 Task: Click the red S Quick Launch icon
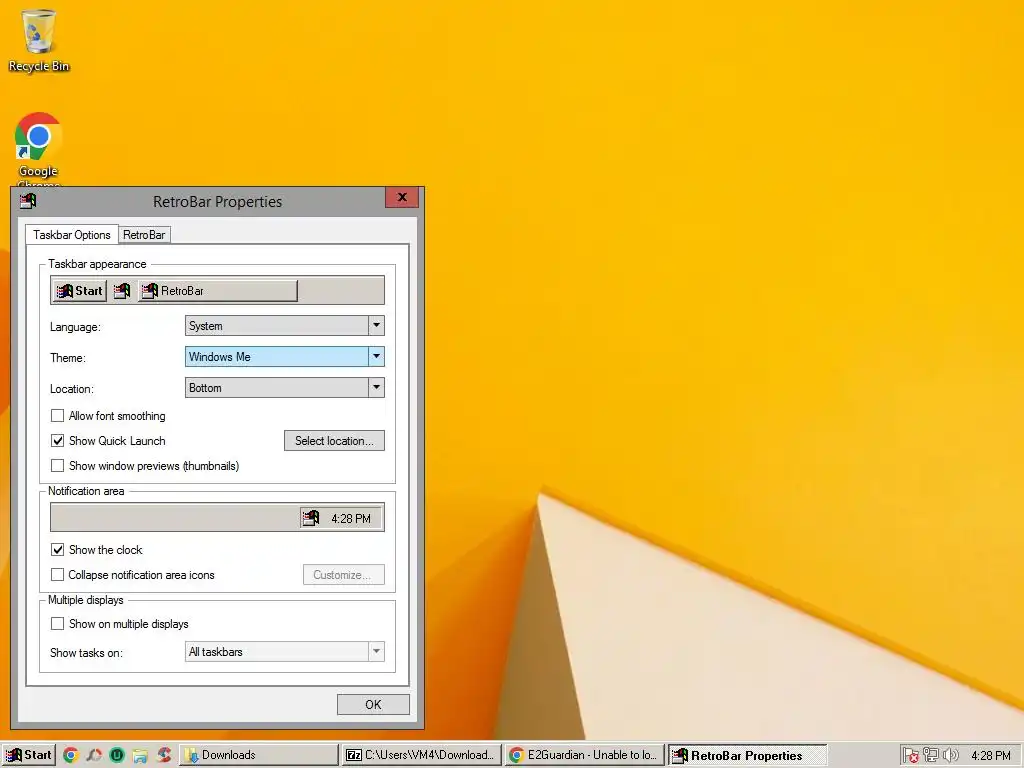pyautogui.click(x=164, y=756)
